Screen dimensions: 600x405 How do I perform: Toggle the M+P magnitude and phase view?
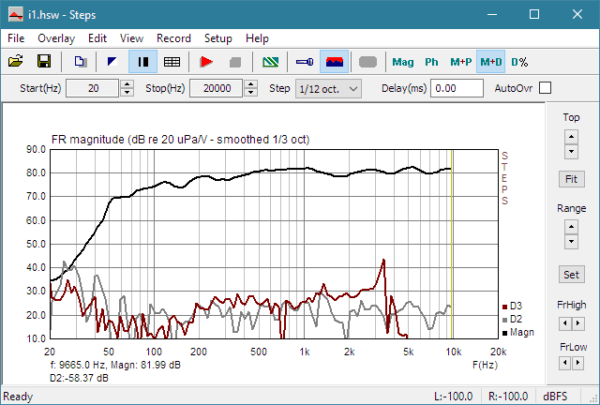click(x=460, y=62)
